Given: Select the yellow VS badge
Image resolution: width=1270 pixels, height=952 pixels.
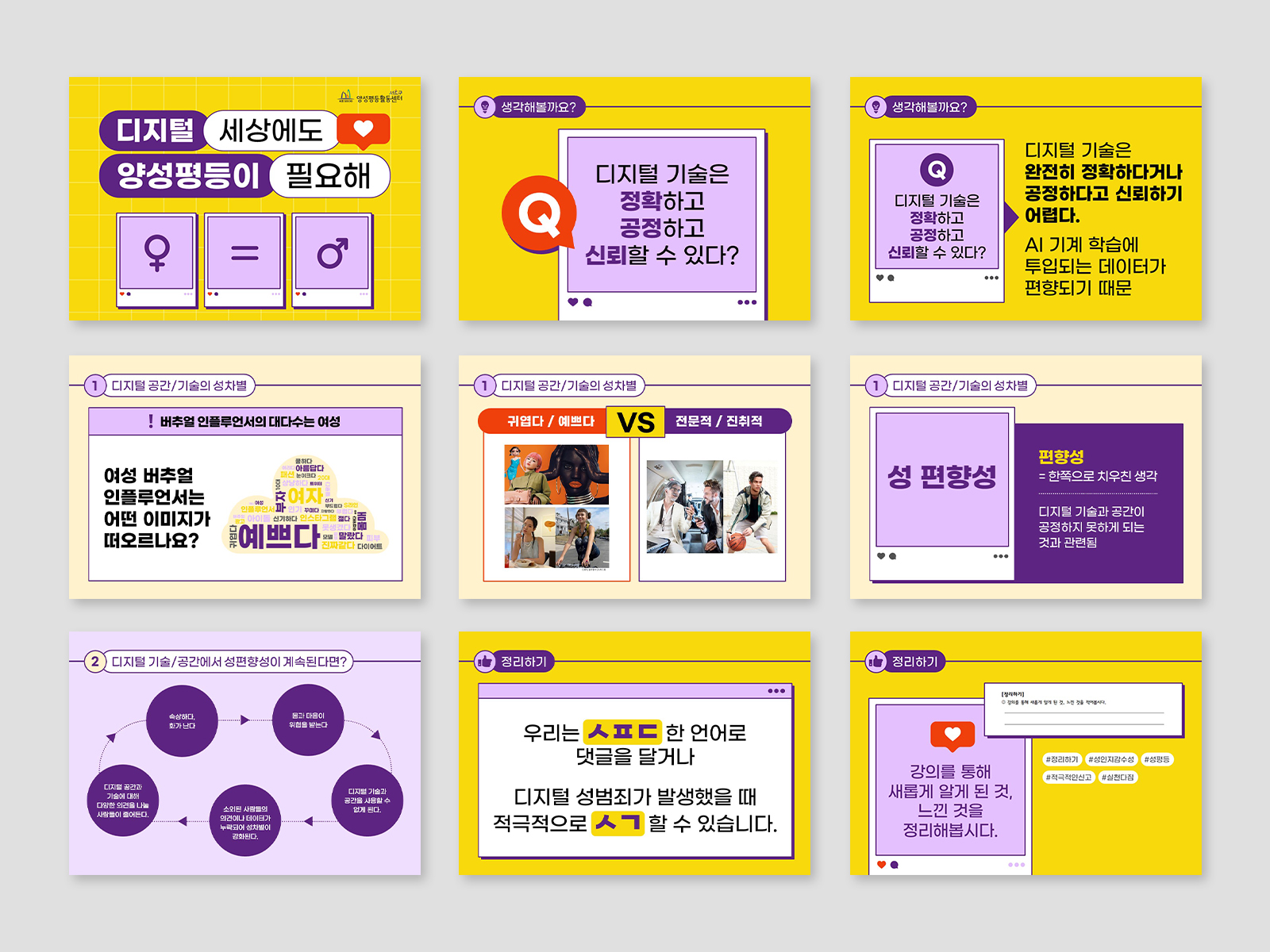Looking at the screenshot, I should [x=636, y=422].
